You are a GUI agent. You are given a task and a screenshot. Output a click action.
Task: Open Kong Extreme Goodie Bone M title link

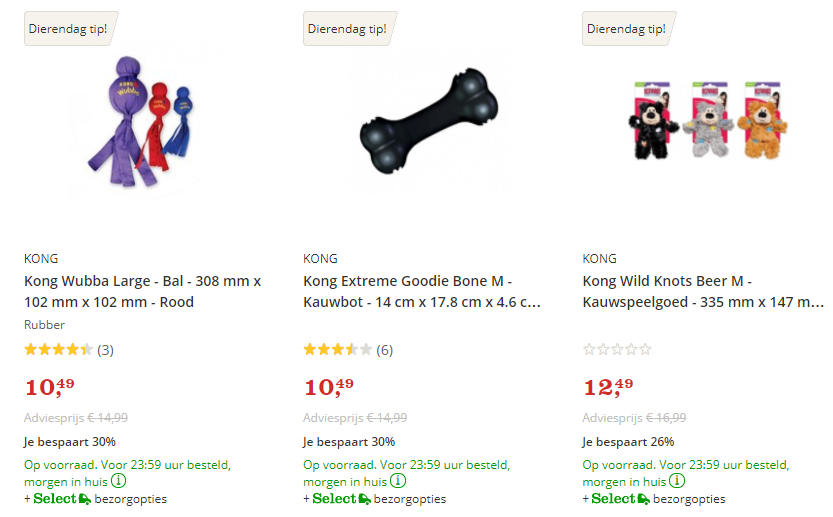point(421,291)
